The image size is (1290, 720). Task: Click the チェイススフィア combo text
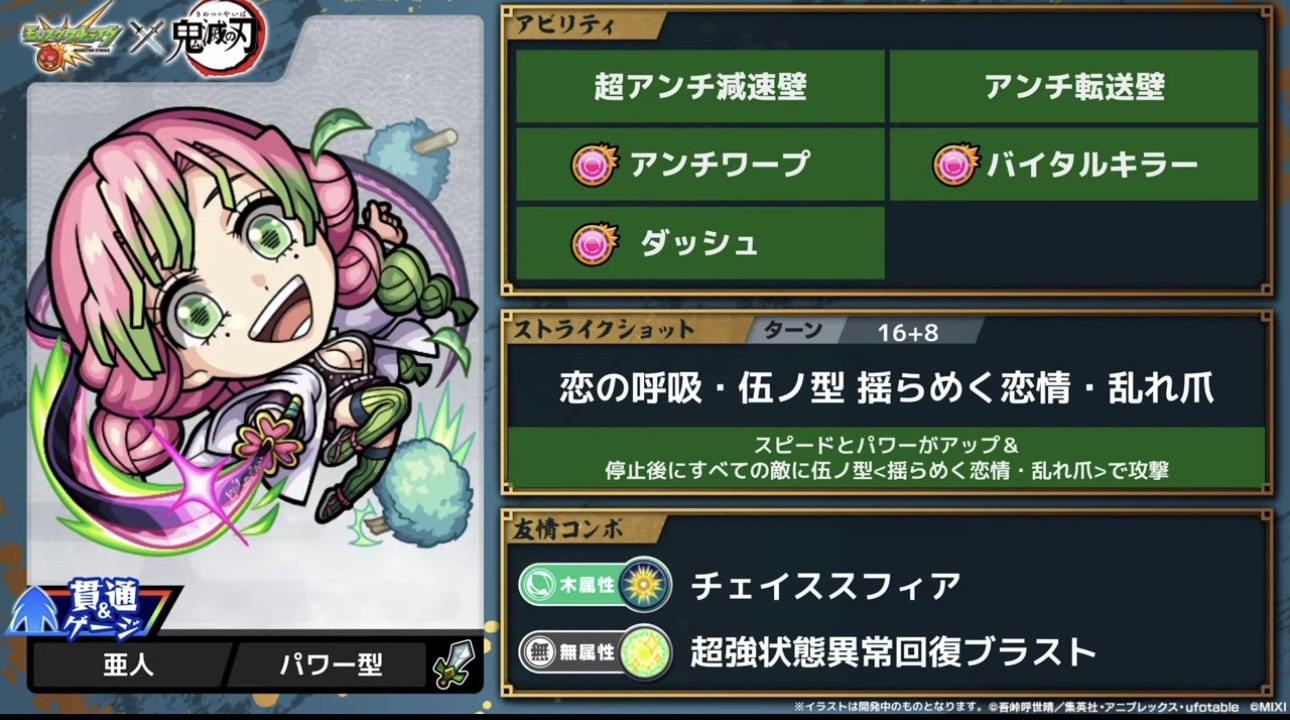826,586
